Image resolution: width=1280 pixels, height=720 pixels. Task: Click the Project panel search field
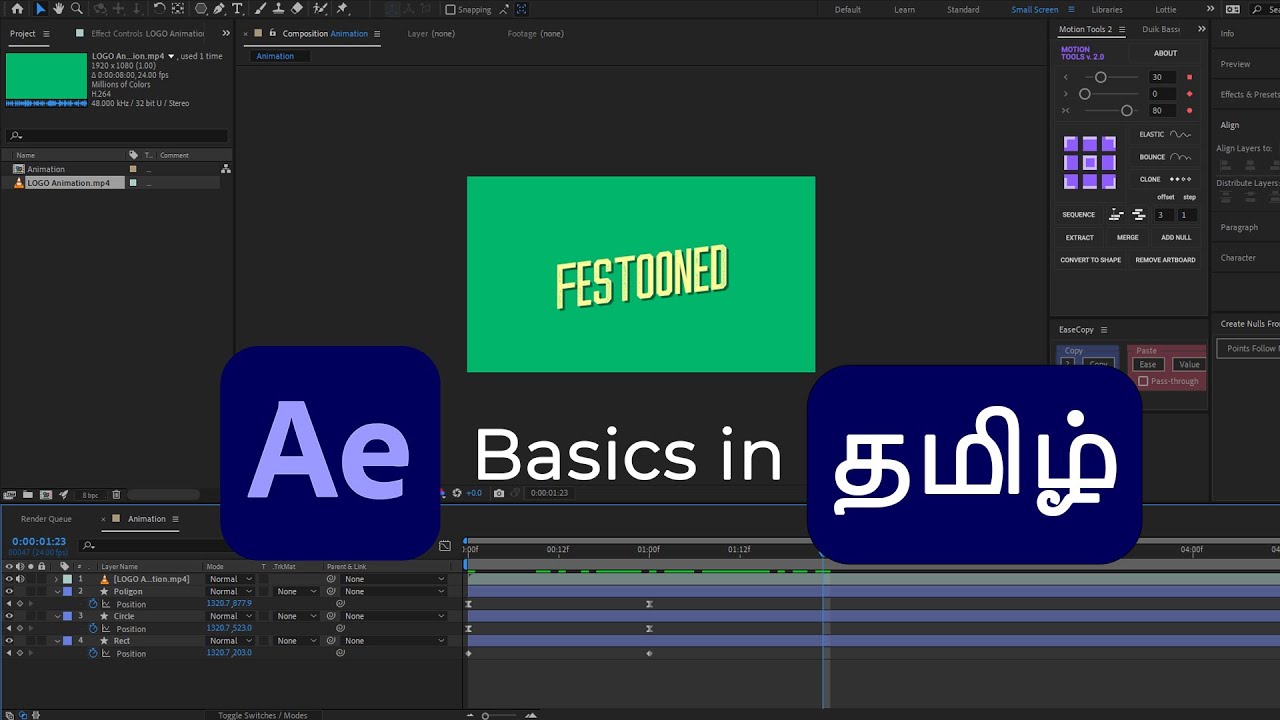point(117,135)
